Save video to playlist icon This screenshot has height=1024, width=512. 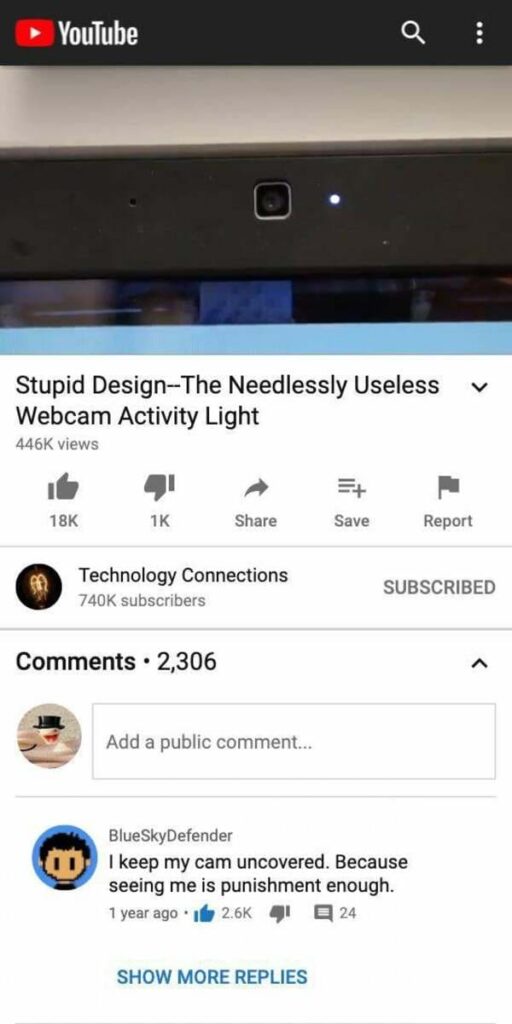click(352, 486)
